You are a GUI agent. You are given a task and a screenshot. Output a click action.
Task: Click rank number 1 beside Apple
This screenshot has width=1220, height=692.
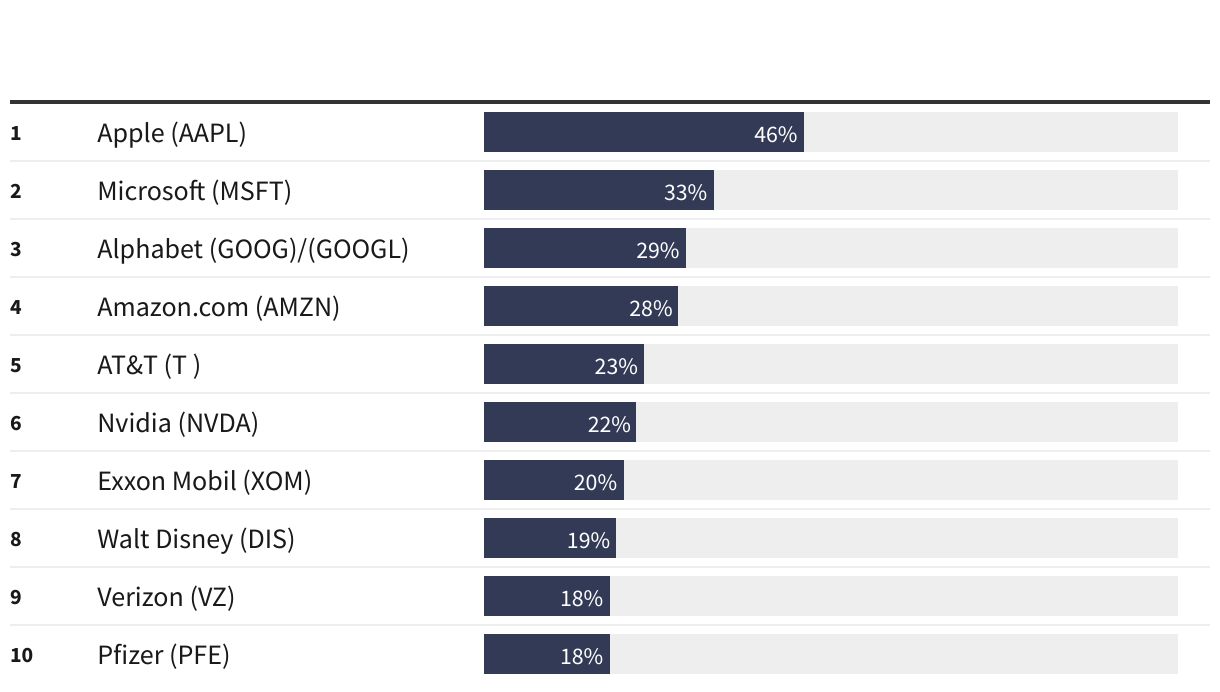15,133
